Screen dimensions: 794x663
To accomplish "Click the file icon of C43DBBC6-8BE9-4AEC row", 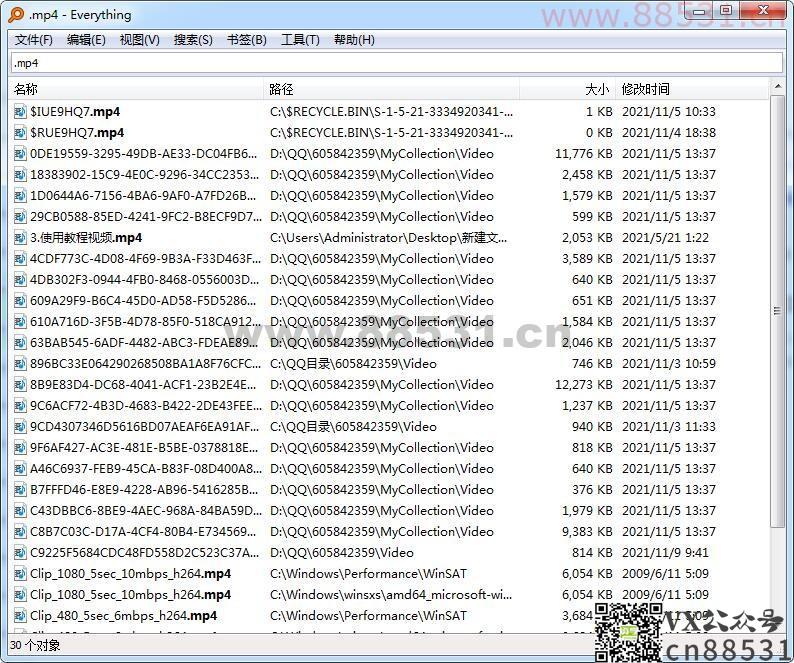I will pos(20,511).
